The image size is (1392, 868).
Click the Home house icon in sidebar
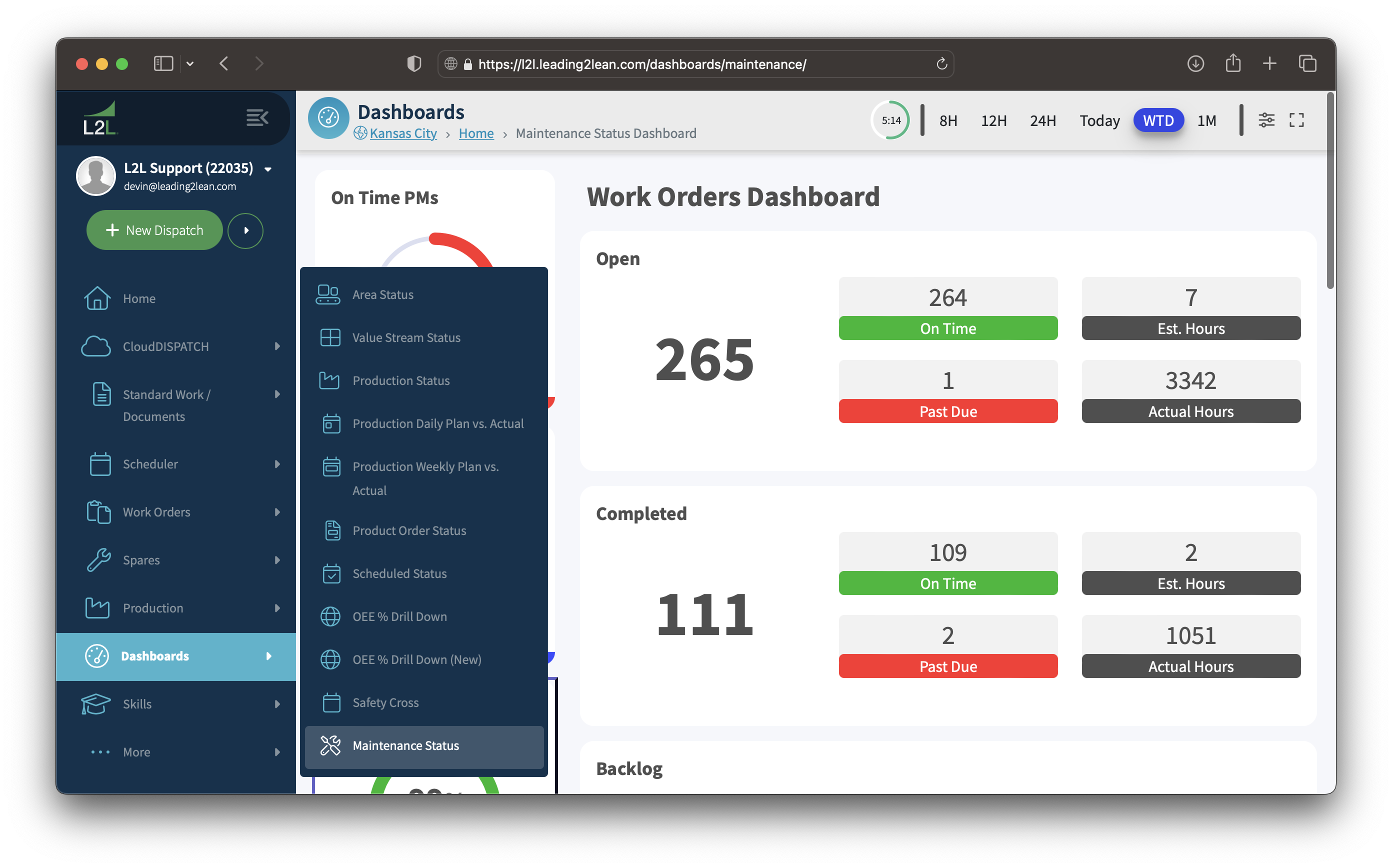tap(97, 298)
